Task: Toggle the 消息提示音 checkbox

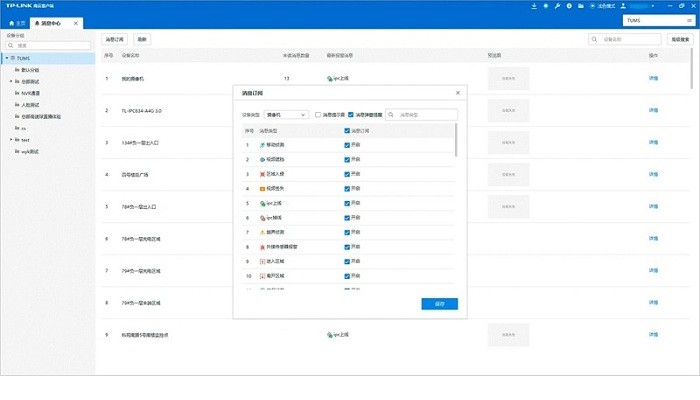Action: point(318,115)
